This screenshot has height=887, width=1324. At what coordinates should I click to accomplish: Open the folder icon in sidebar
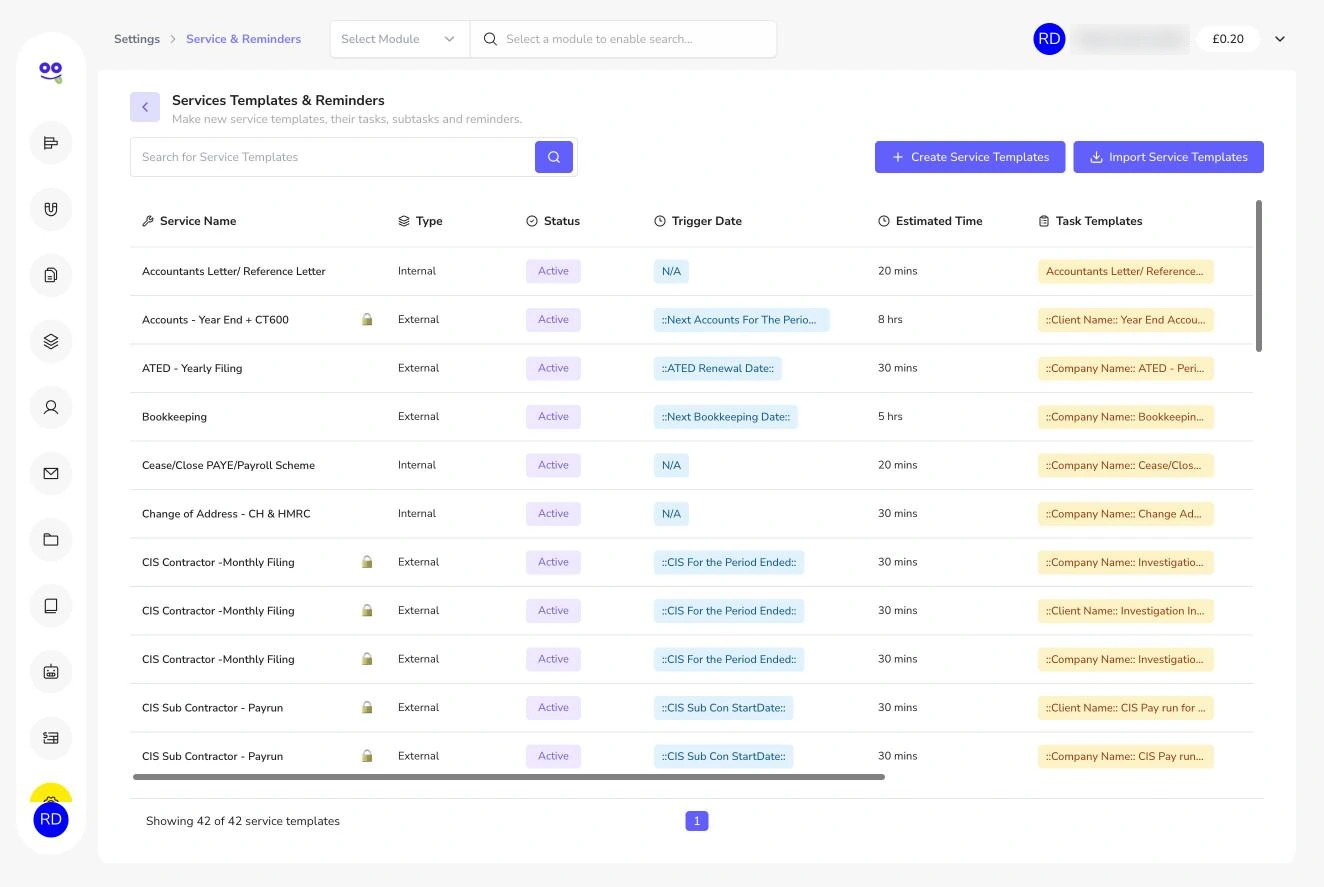(51, 540)
